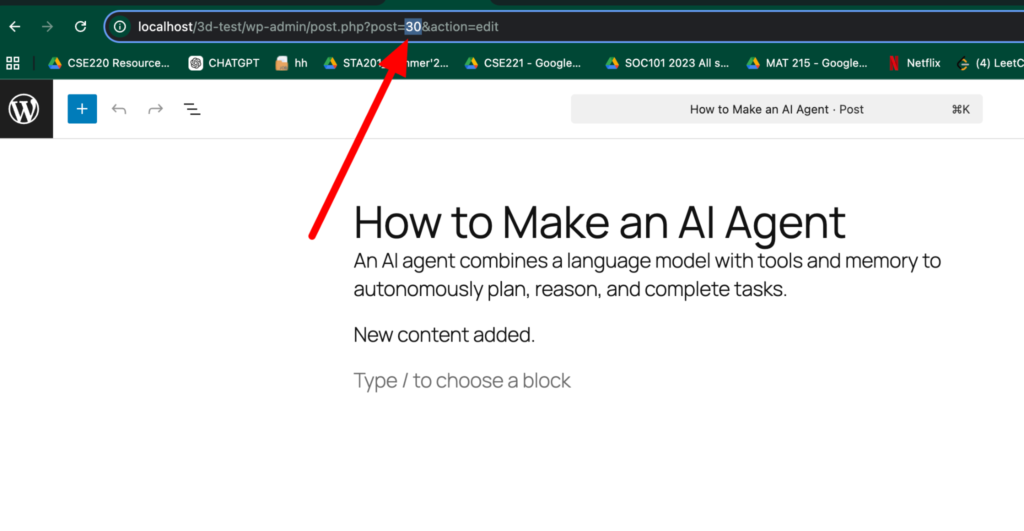
Task: Open the CSE221 - Google bookmark
Action: 522,63
